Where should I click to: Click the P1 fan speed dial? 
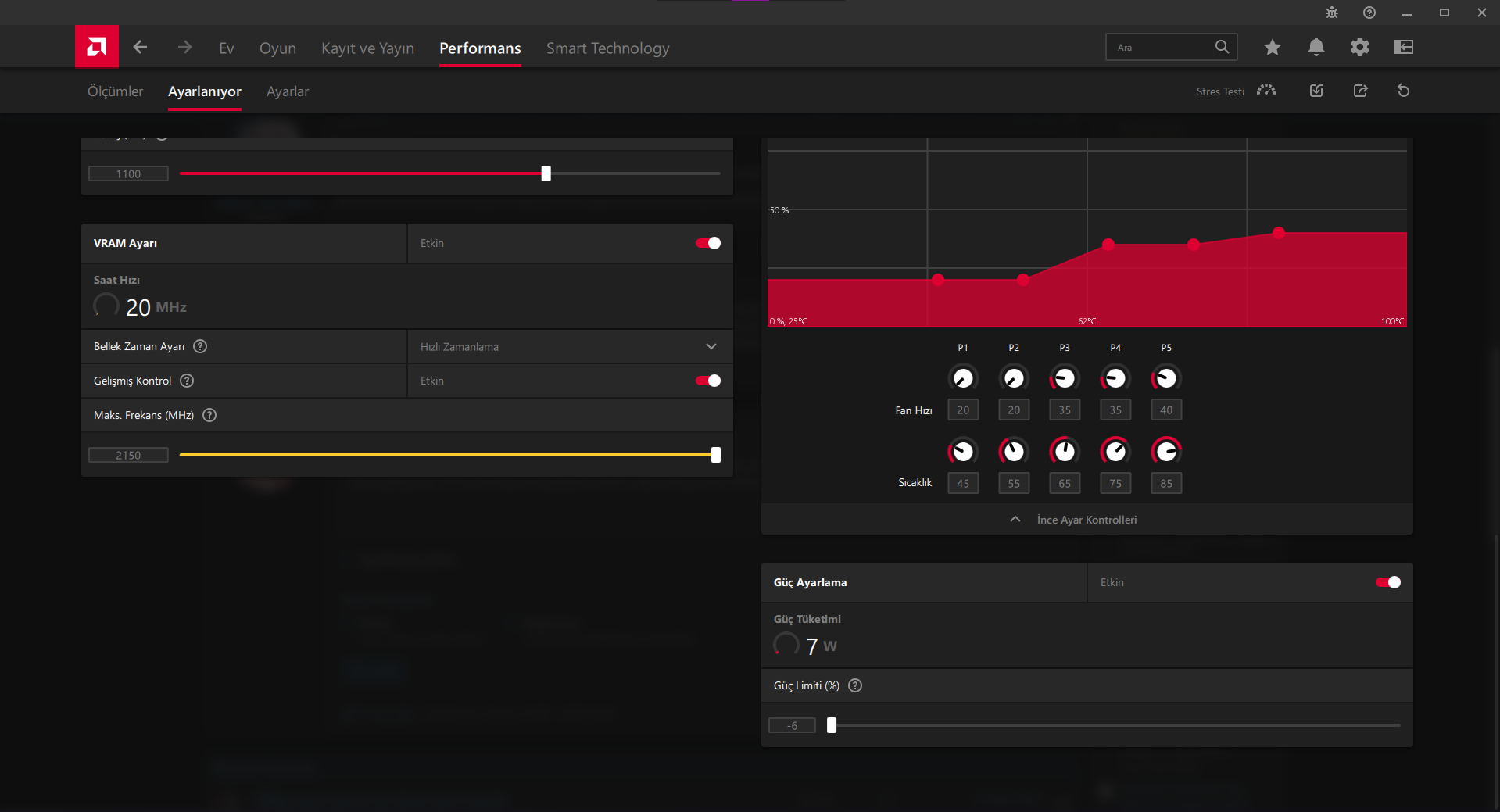coord(963,378)
